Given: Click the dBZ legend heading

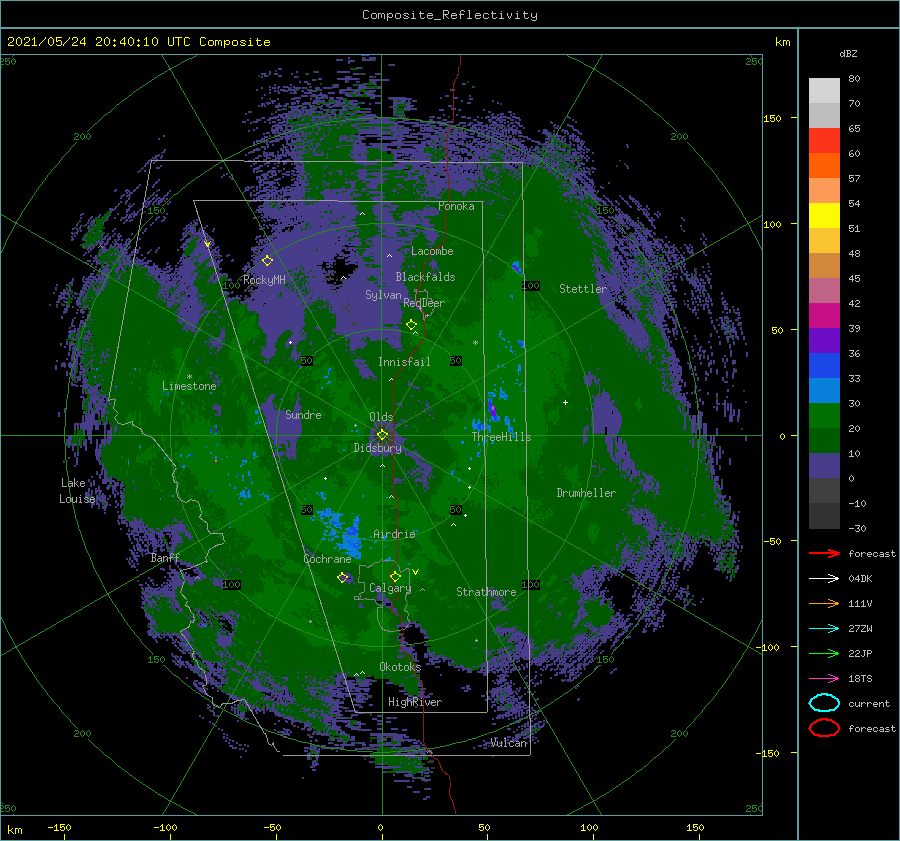Looking at the screenshot, I should click(x=848, y=53).
